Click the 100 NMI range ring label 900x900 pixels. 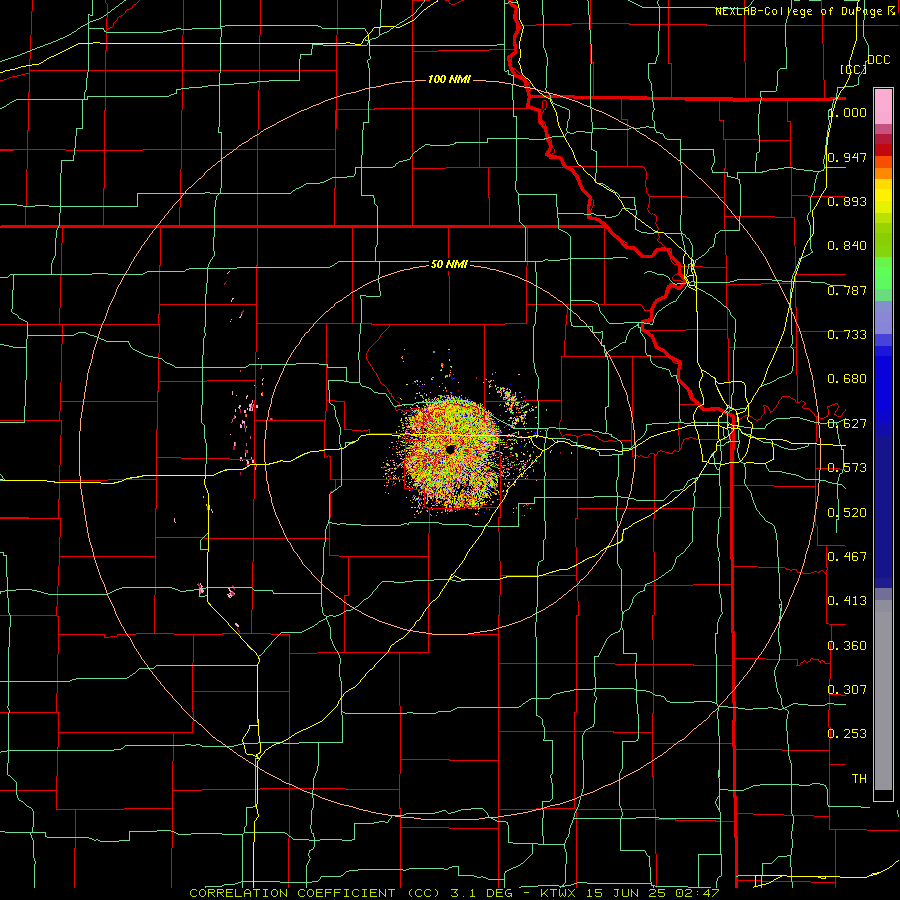(449, 79)
